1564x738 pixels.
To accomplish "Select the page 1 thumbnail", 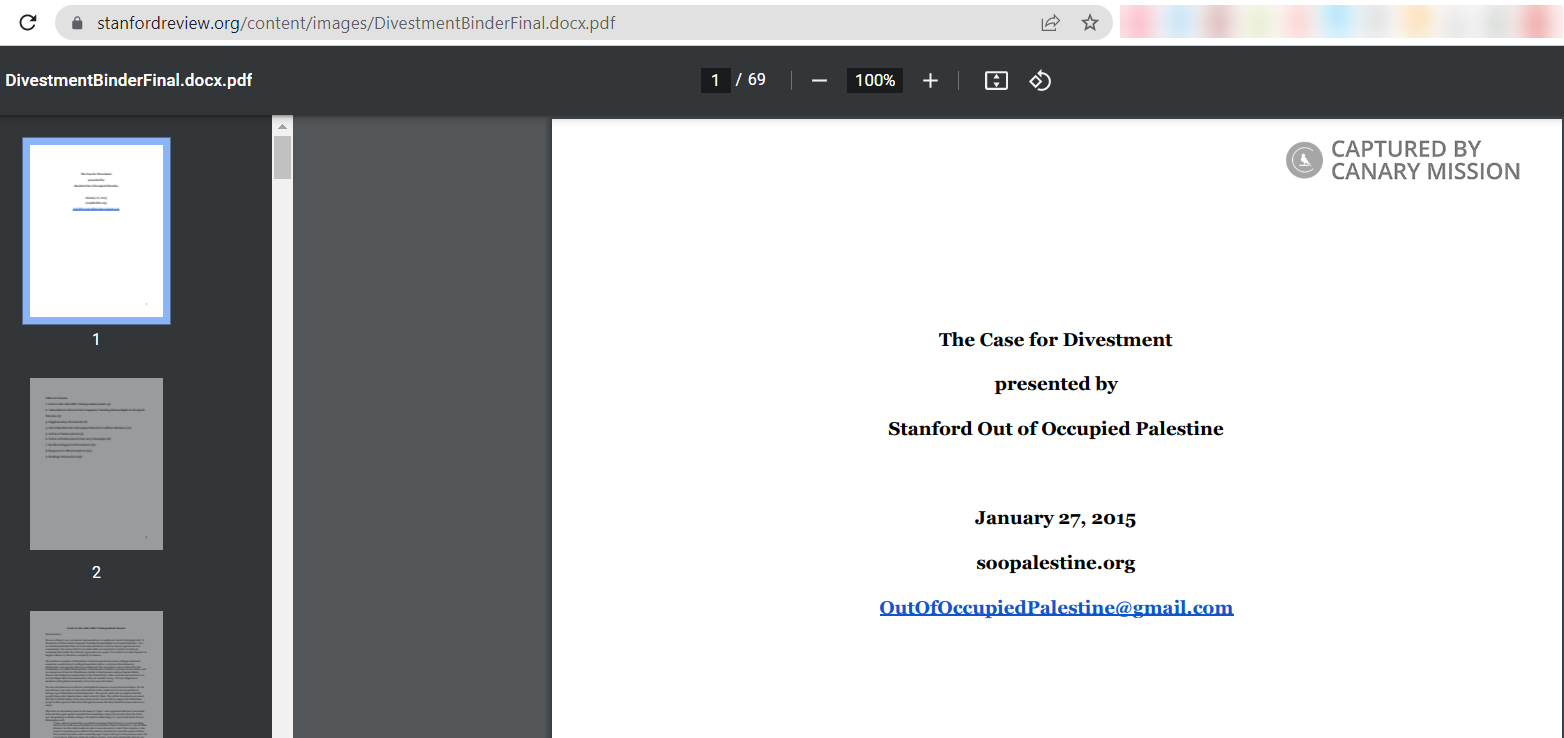I will 96,231.
